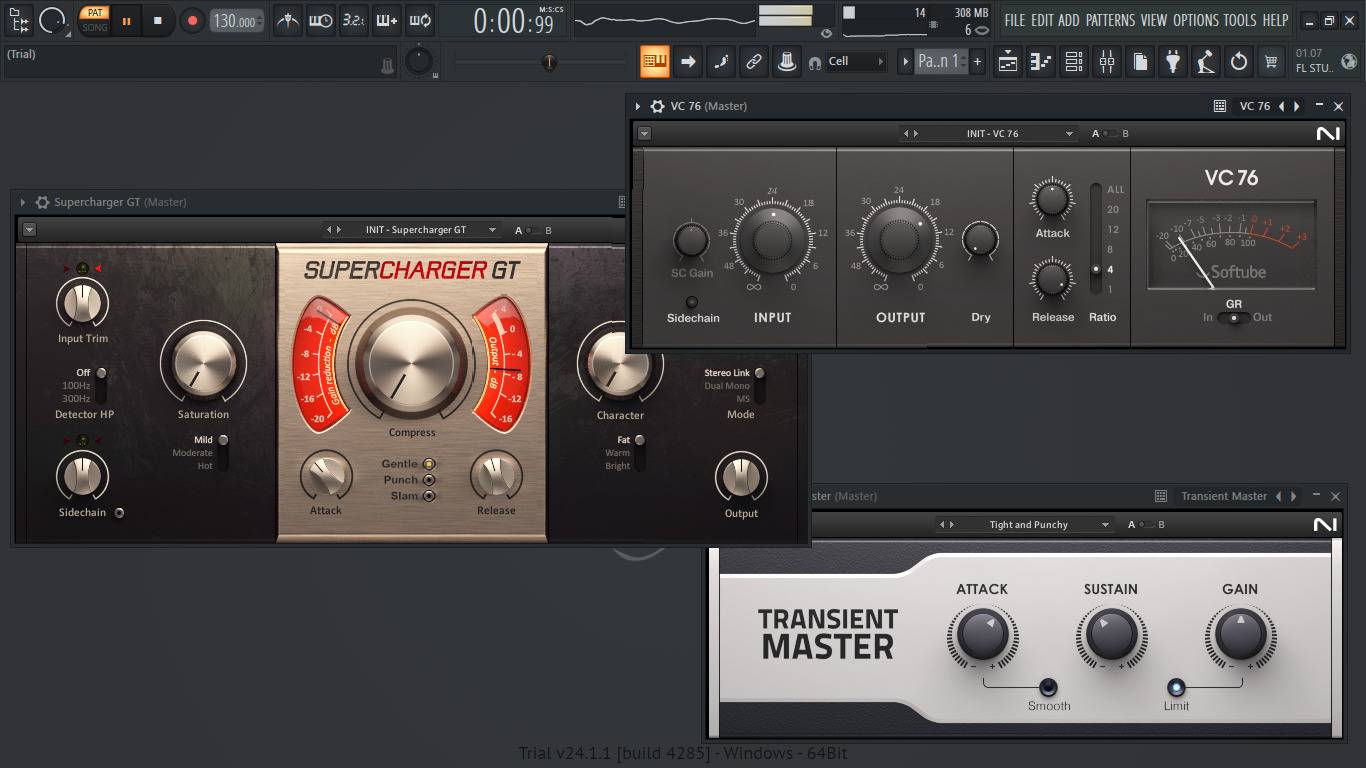Image resolution: width=1366 pixels, height=768 pixels.
Task: Select Gentle mode in Supercharger GT
Action: pyautogui.click(x=429, y=464)
